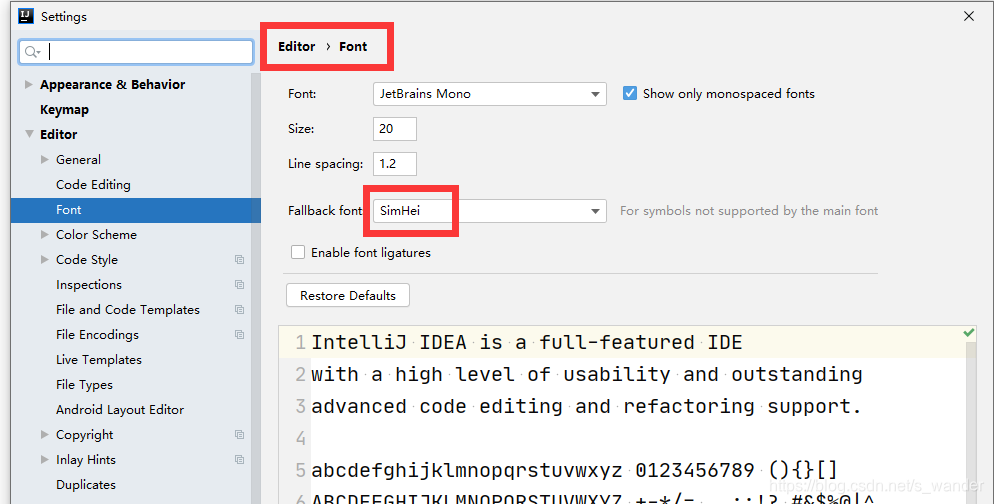The height and width of the screenshot is (504, 994).
Task: Click the search magnifier icon in settings search
Action: (x=32, y=52)
